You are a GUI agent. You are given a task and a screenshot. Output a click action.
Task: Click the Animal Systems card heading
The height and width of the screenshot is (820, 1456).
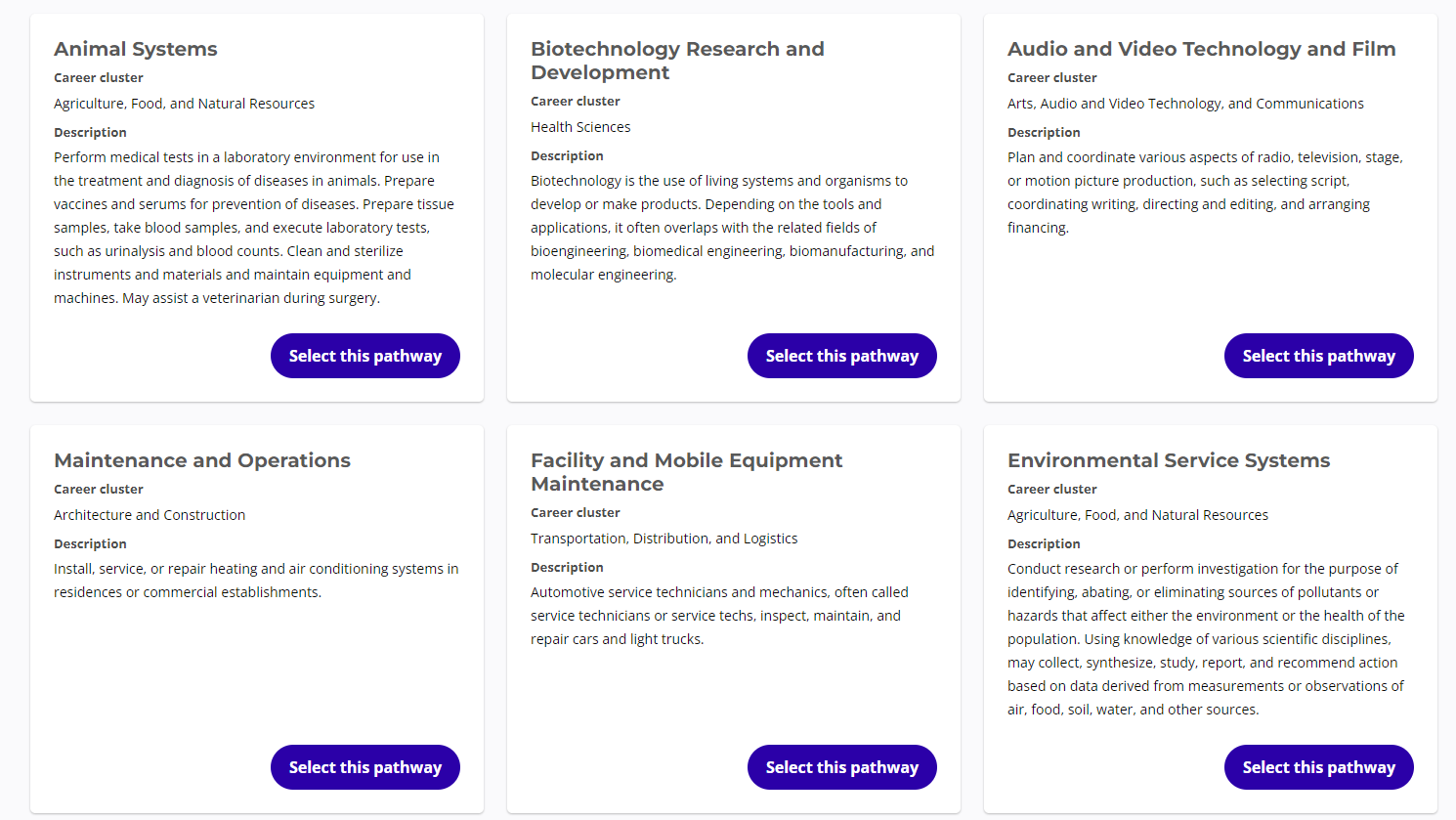136,49
